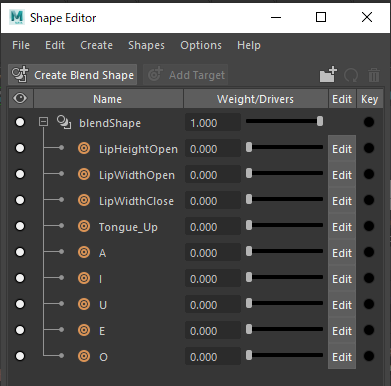Click the U target weight value field
The height and width of the screenshot is (386, 391).
213,304
